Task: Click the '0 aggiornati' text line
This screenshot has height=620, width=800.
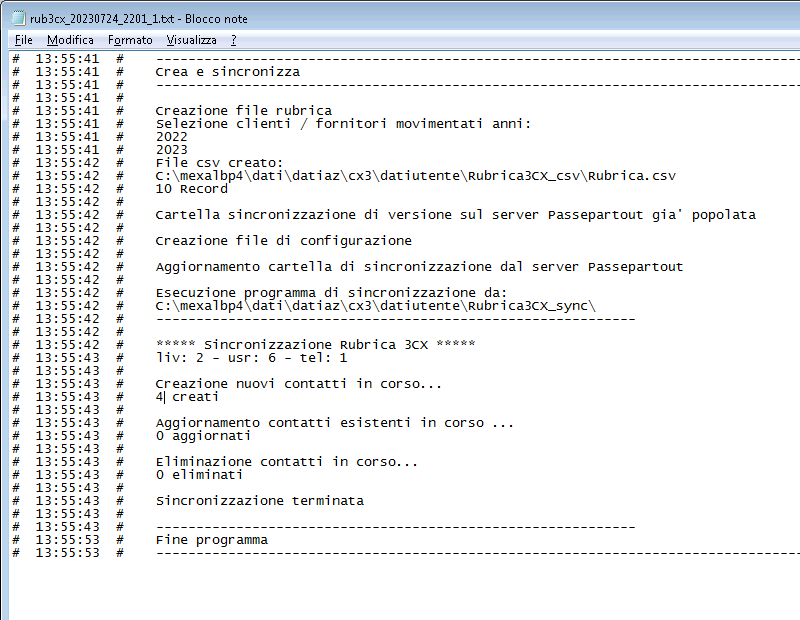Action: click(x=203, y=436)
